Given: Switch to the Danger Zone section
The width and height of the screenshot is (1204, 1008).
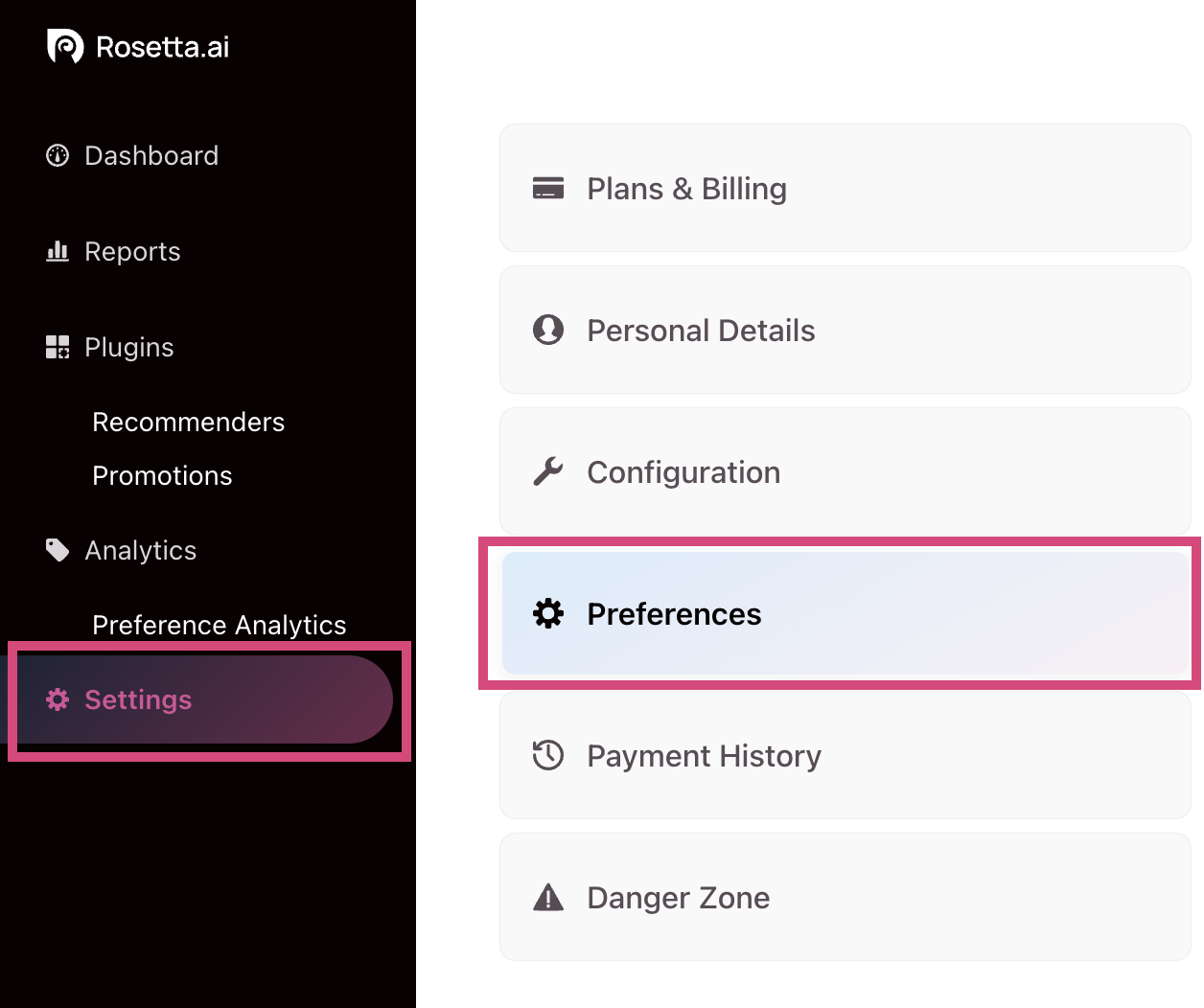Looking at the screenshot, I should [844, 897].
